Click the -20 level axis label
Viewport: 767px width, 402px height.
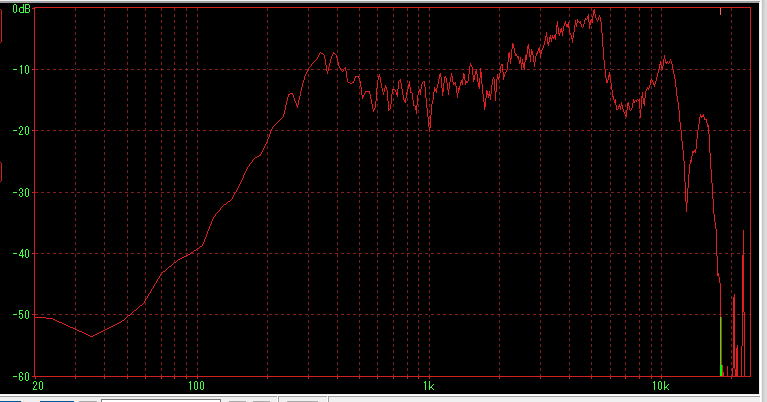pyautogui.click(x=21, y=131)
